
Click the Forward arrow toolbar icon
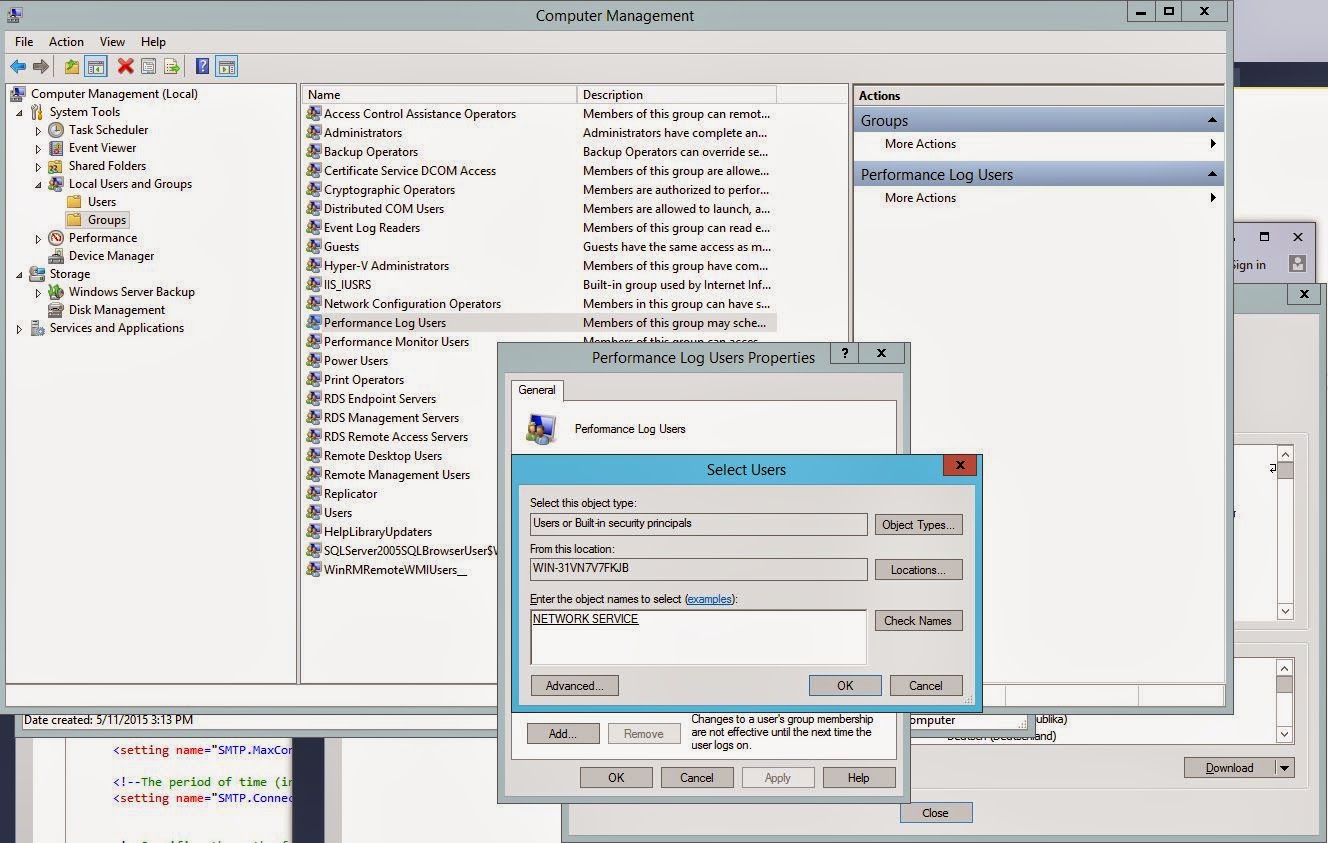click(41, 67)
